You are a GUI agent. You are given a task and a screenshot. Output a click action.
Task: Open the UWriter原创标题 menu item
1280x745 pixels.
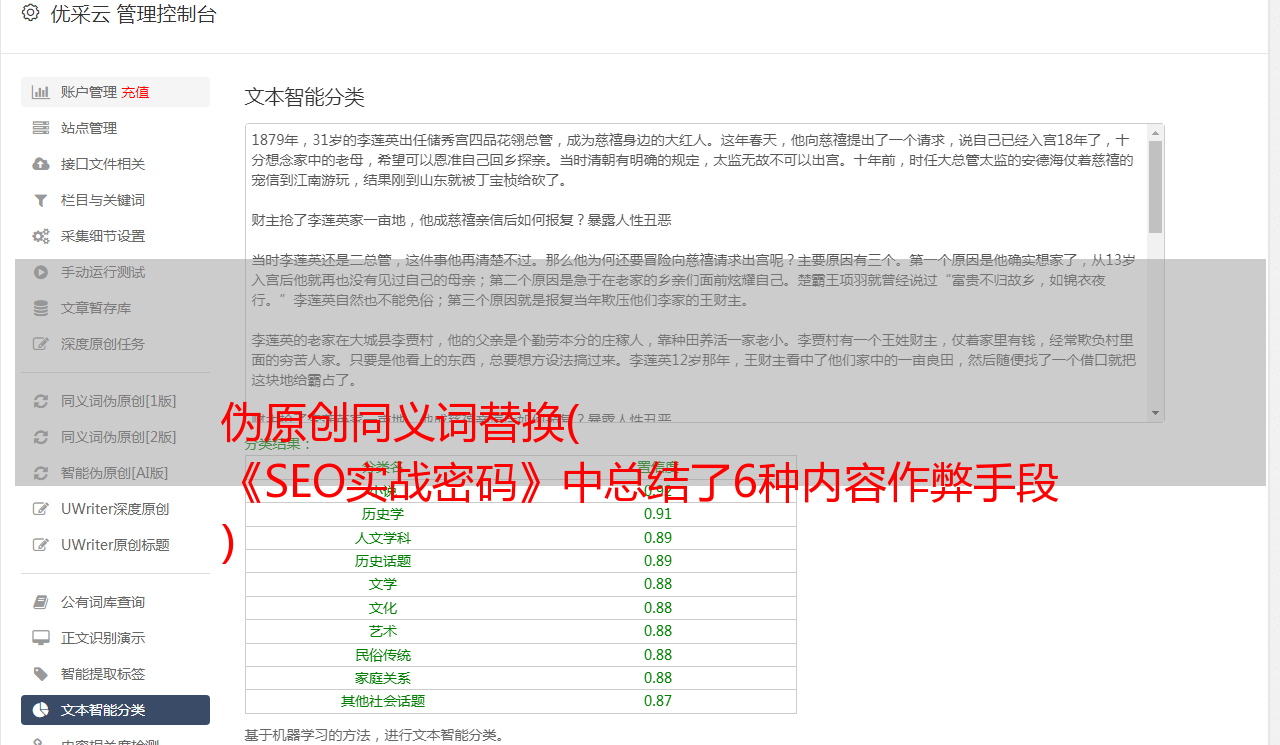tap(115, 545)
